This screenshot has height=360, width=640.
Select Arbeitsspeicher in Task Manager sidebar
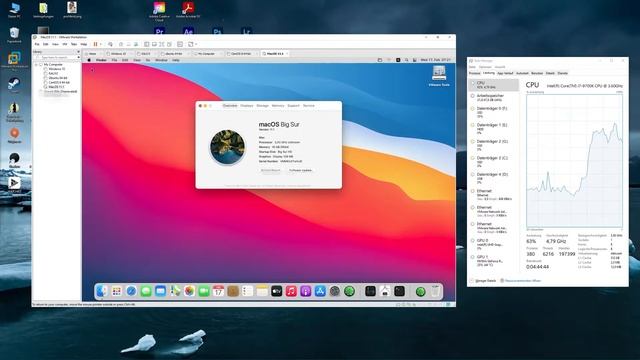(494, 97)
